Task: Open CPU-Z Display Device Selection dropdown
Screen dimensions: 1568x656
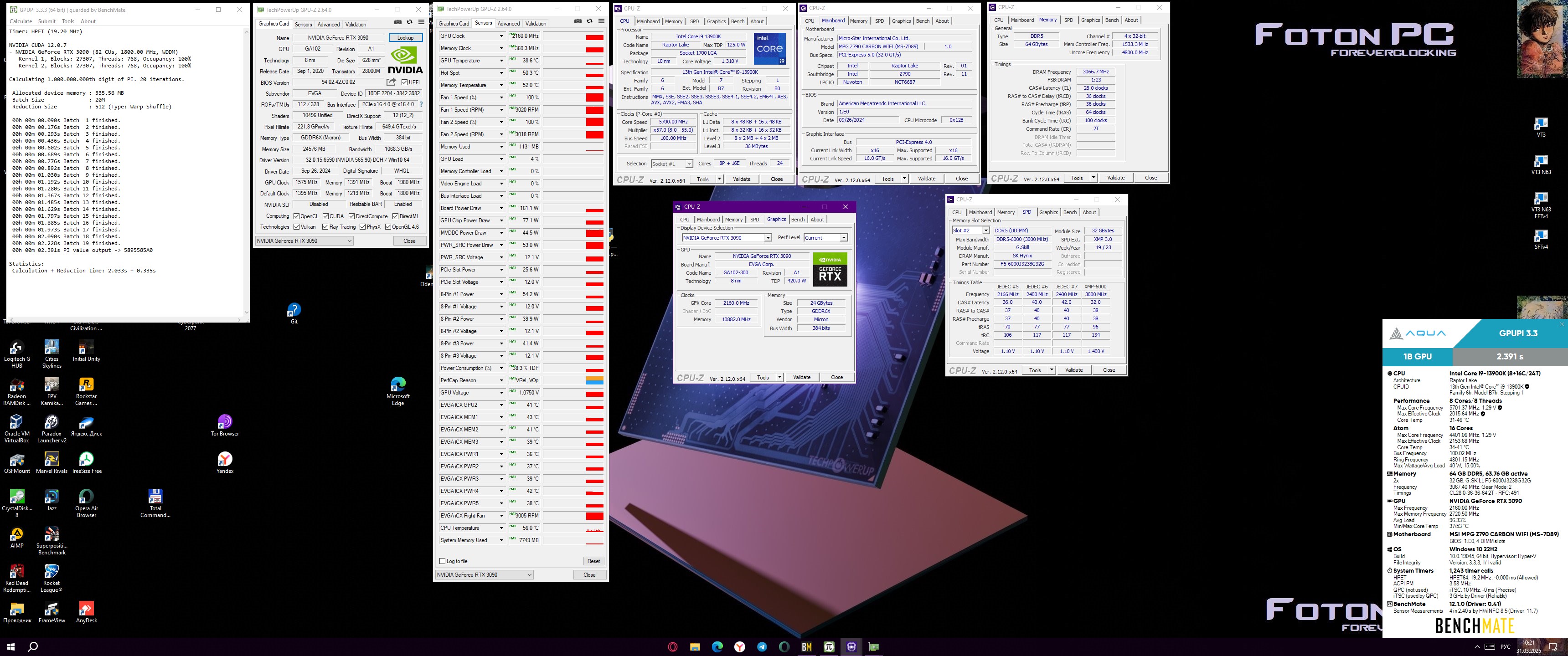Action: (727, 238)
